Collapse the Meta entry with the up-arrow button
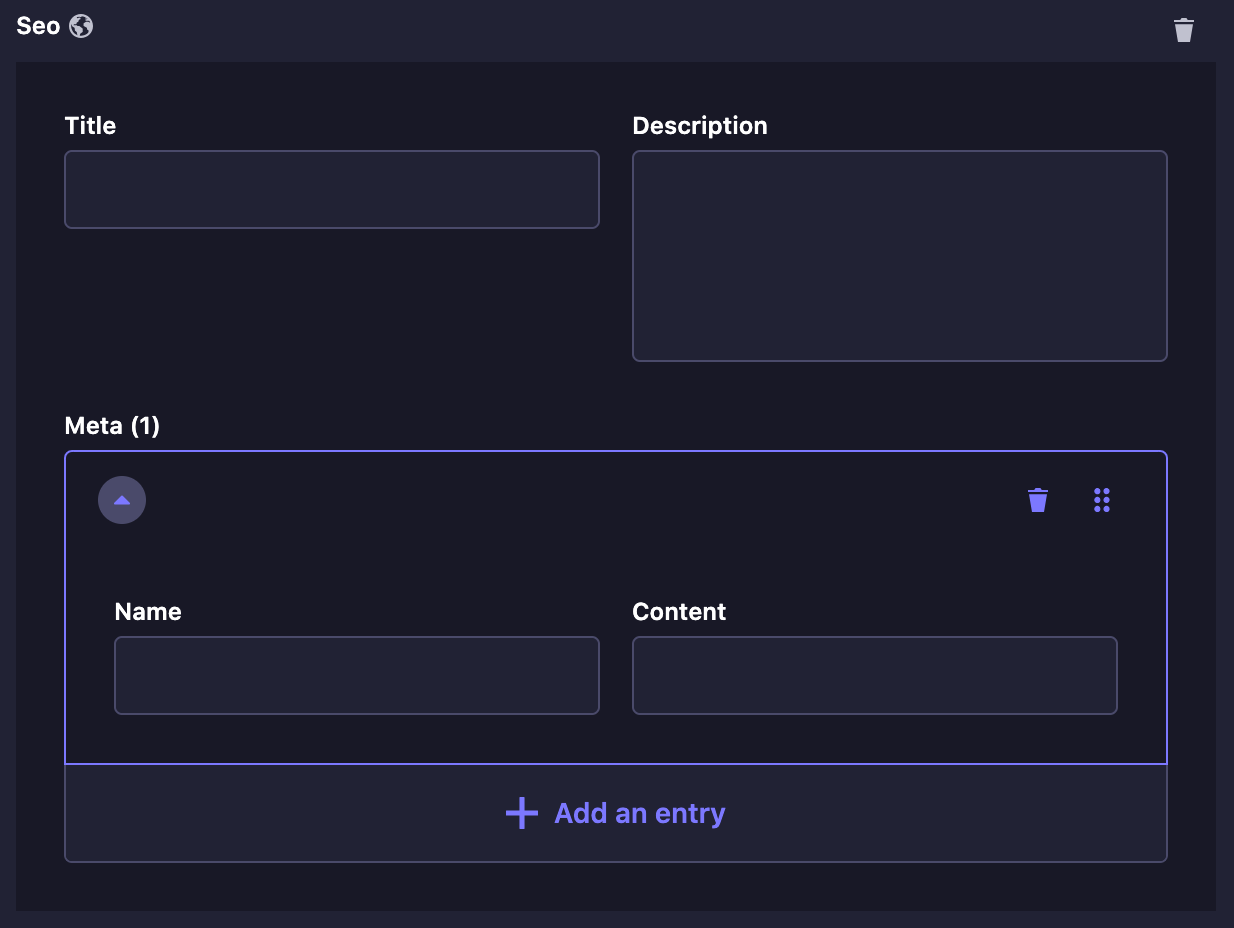 (122, 500)
